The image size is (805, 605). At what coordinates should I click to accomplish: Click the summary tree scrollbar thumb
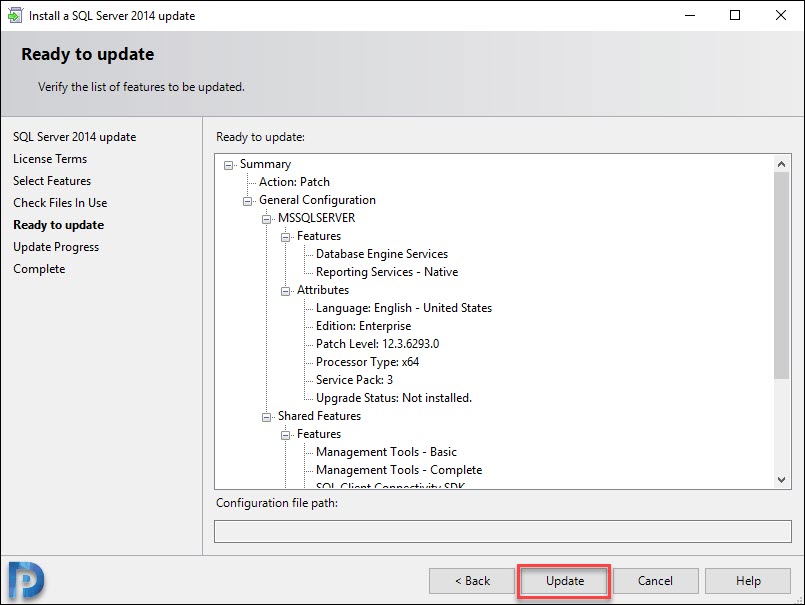pyautogui.click(x=781, y=276)
